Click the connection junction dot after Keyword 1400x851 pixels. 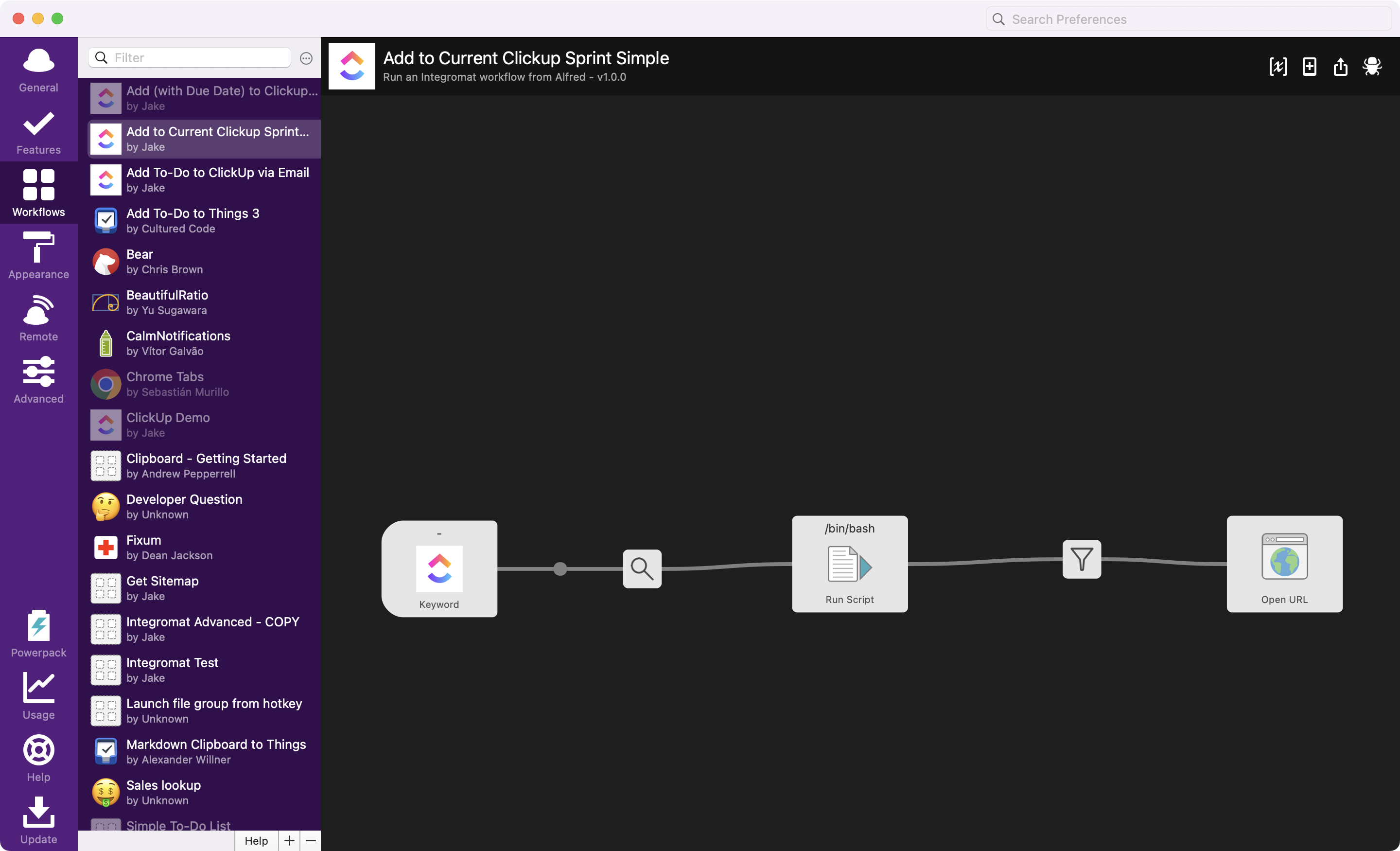[560, 569]
